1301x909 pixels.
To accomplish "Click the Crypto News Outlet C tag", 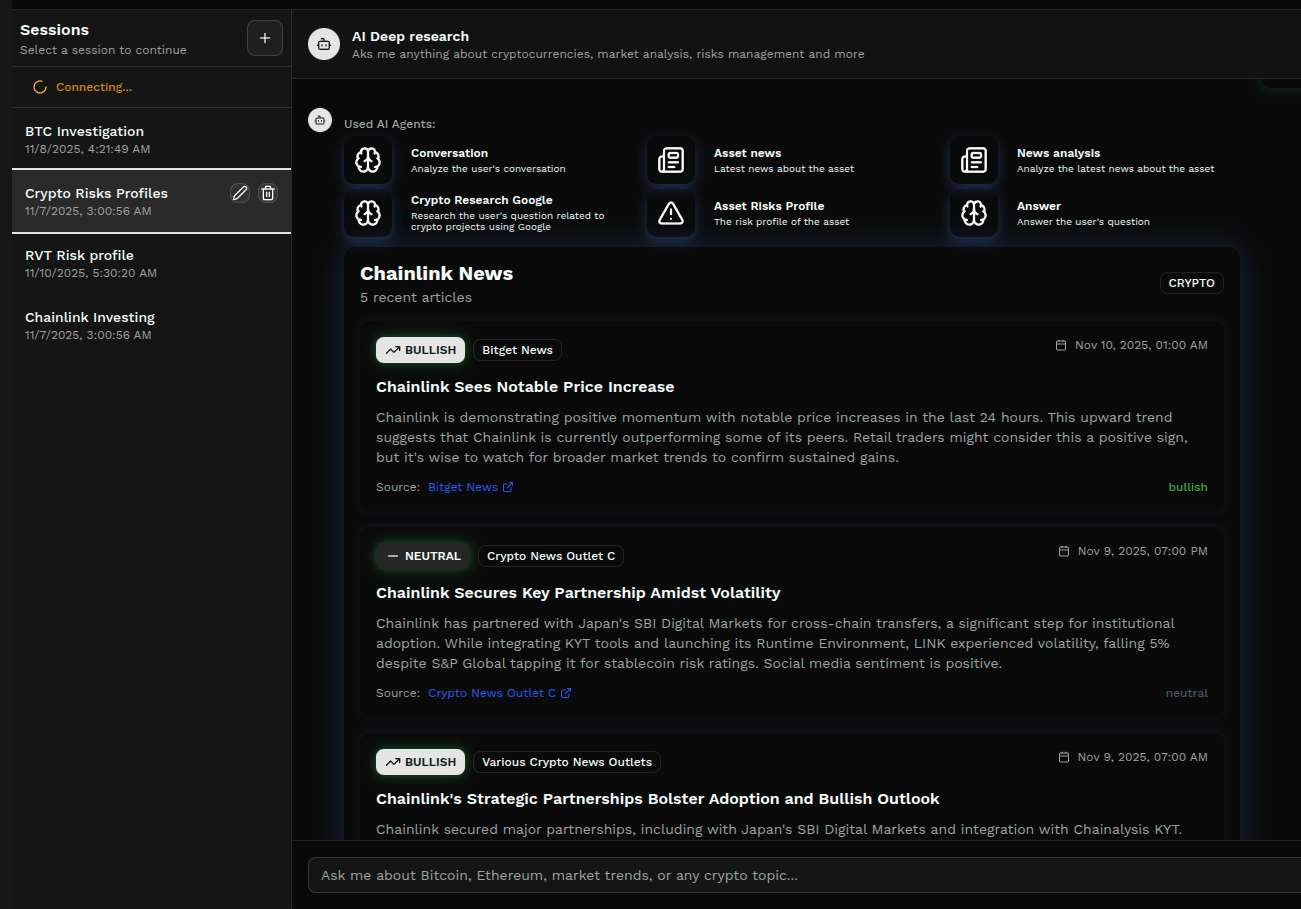I will pyautogui.click(x=551, y=556).
